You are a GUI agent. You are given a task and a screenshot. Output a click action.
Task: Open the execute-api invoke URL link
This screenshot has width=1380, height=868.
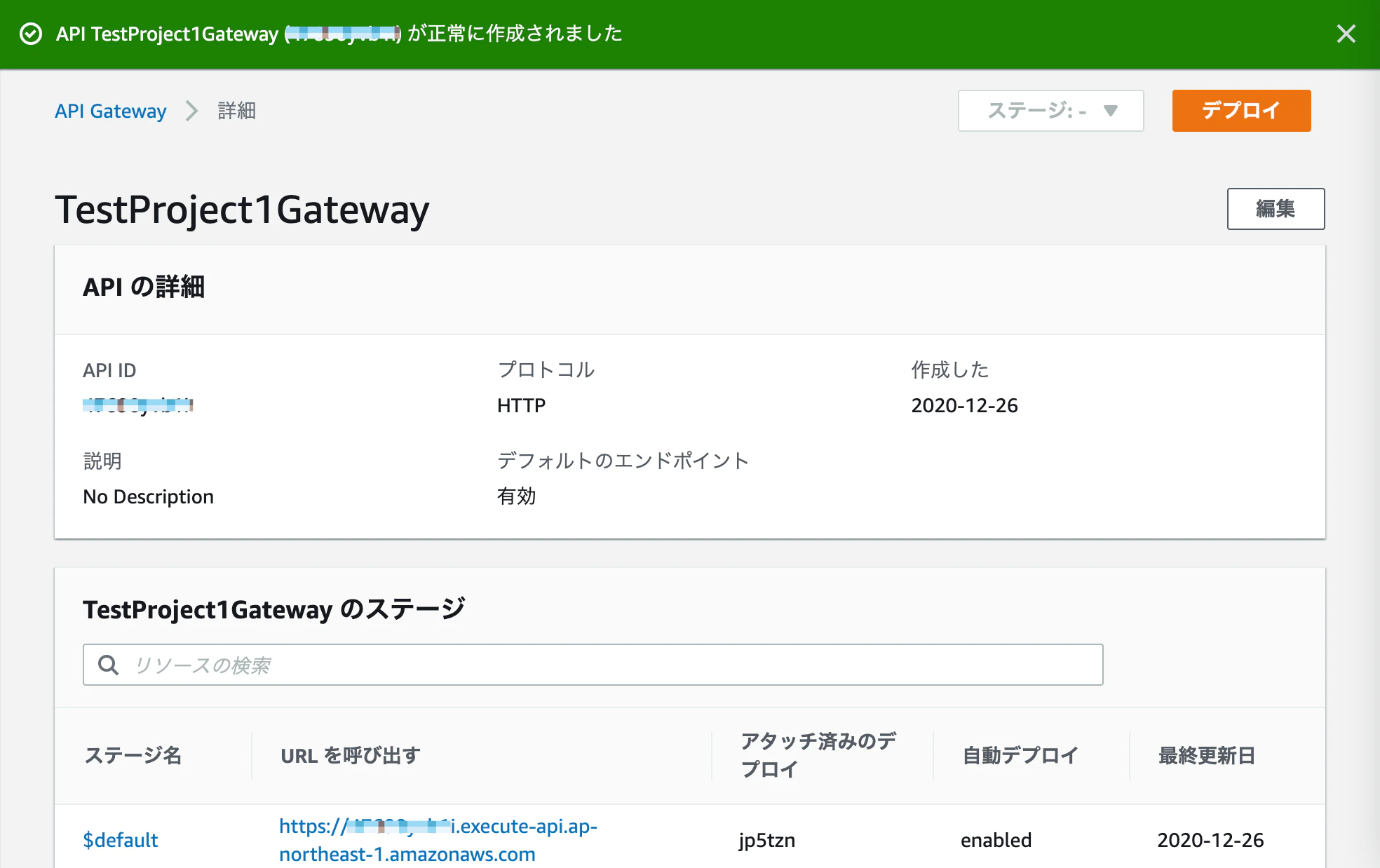[438, 840]
